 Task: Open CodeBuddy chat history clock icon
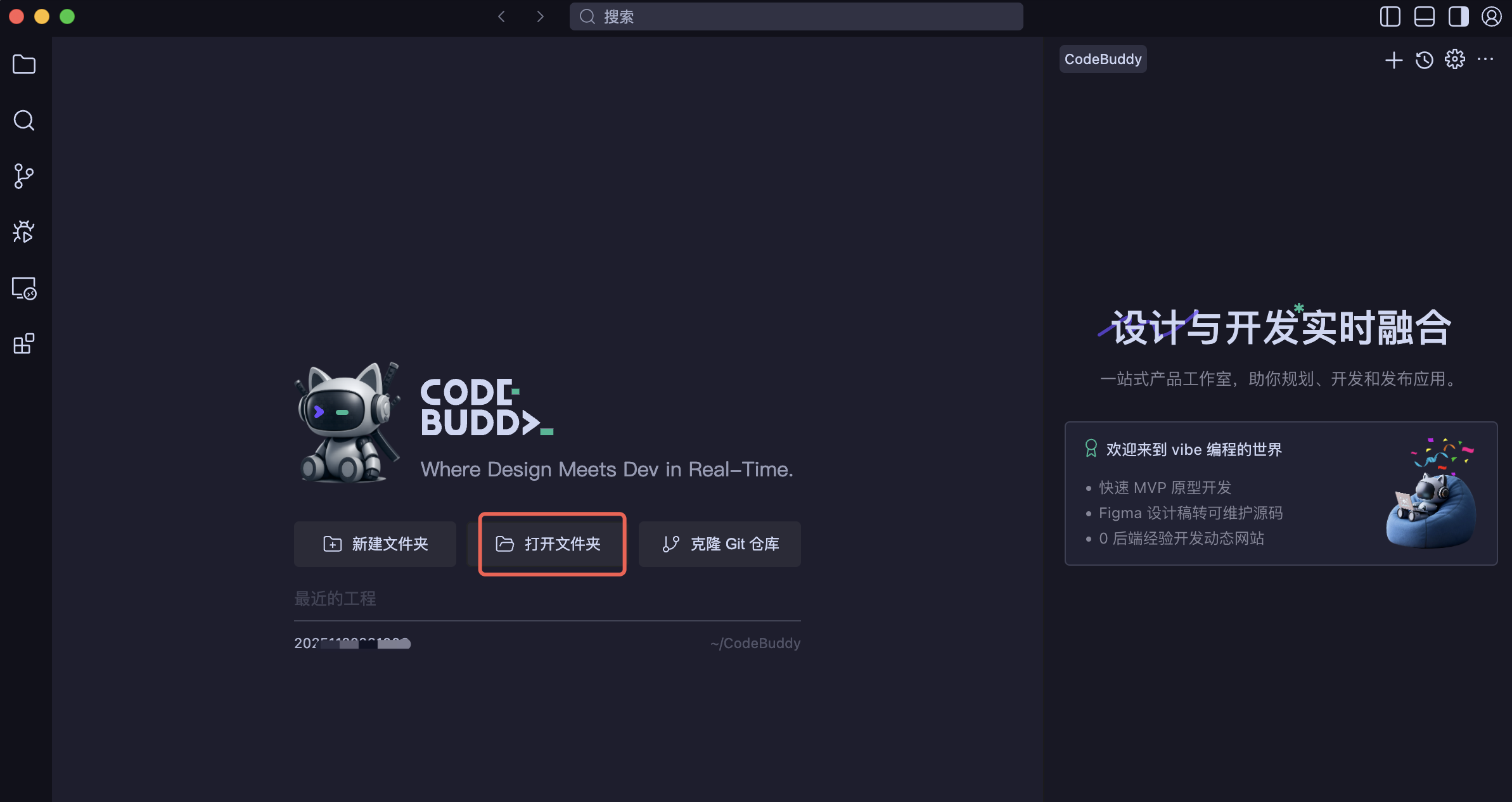(x=1424, y=60)
